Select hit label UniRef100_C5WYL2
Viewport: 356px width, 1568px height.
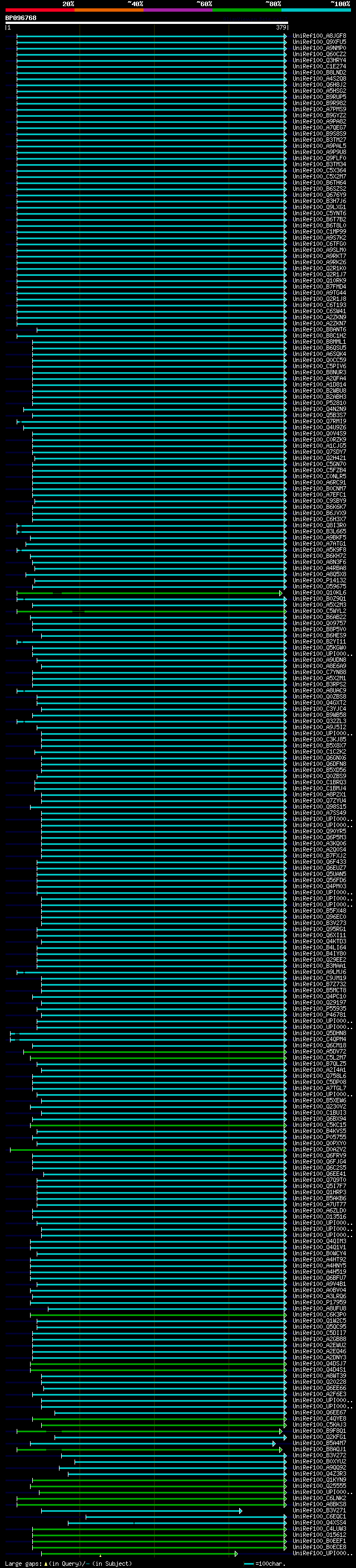pyautogui.click(x=319, y=611)
